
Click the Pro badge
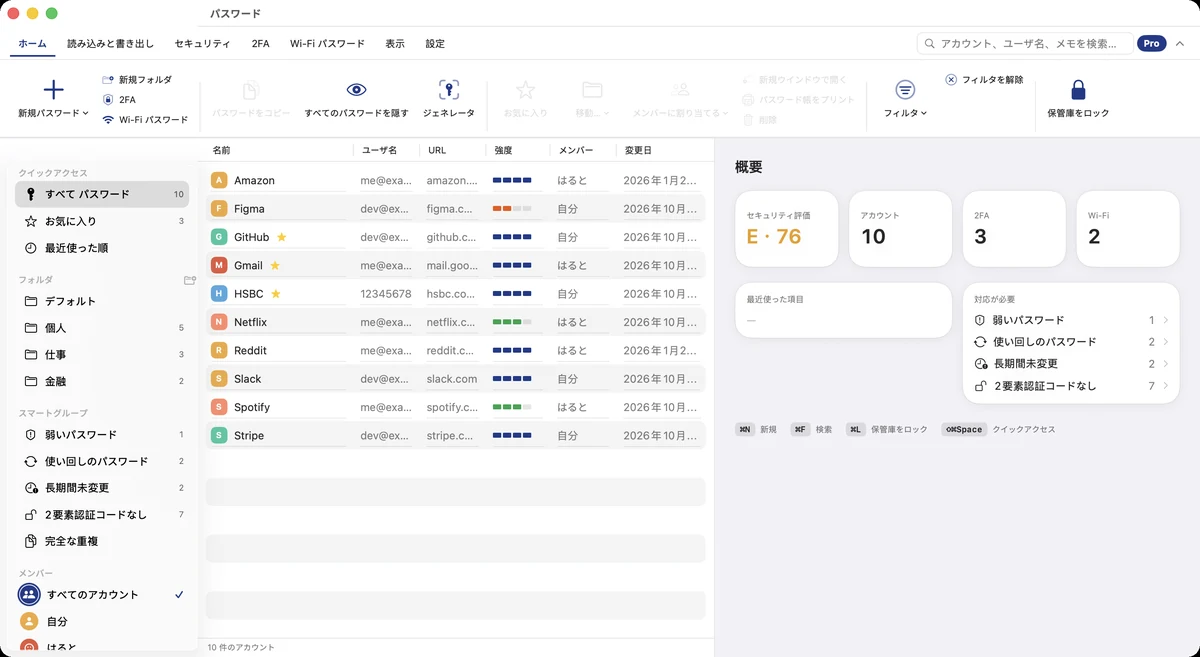pyautogui.click(x=1152, y=44)
